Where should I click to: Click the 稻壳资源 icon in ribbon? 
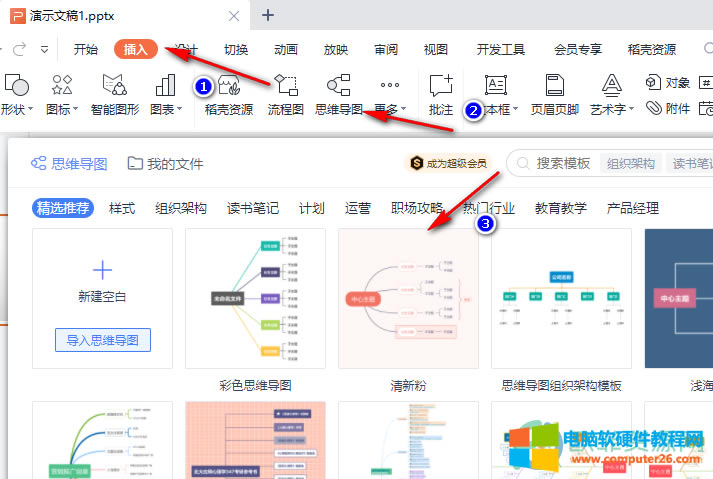[x=229, y=94]
